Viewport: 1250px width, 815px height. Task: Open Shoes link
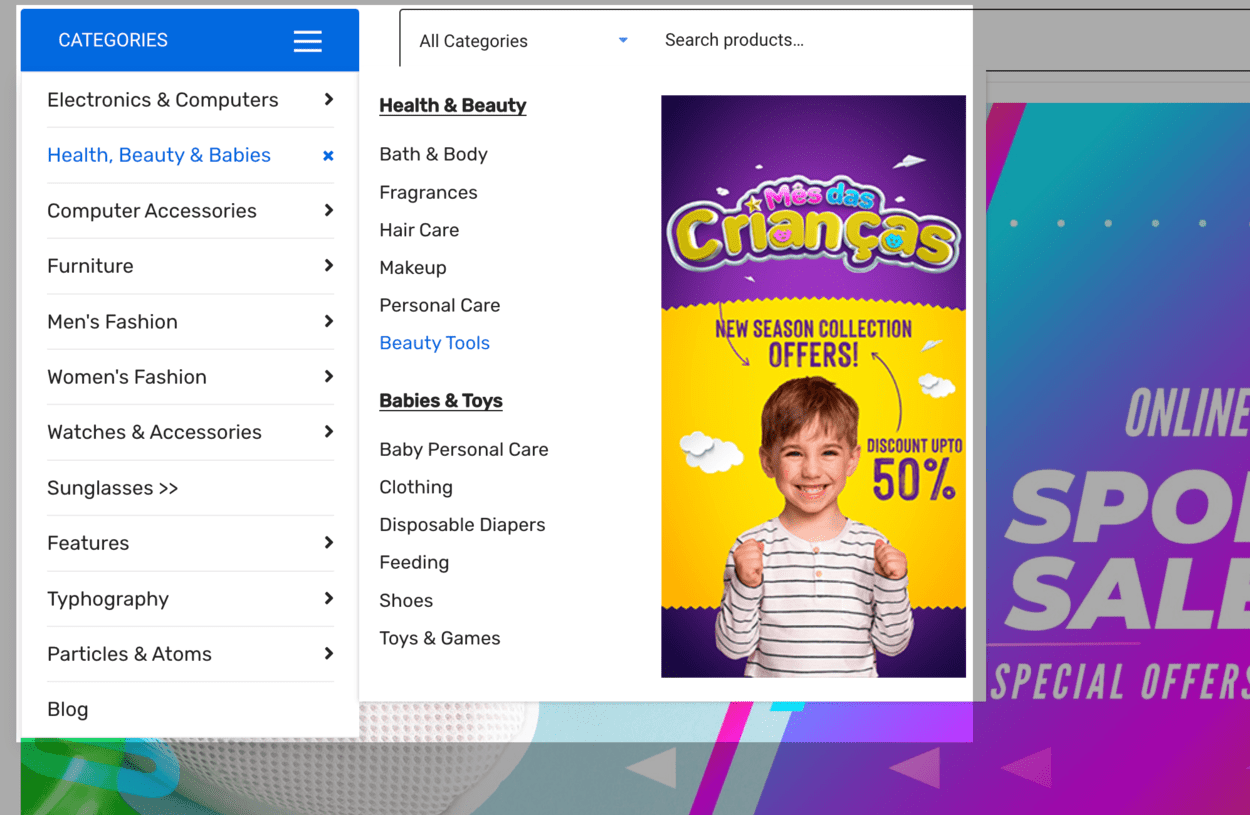pos(406,600)
